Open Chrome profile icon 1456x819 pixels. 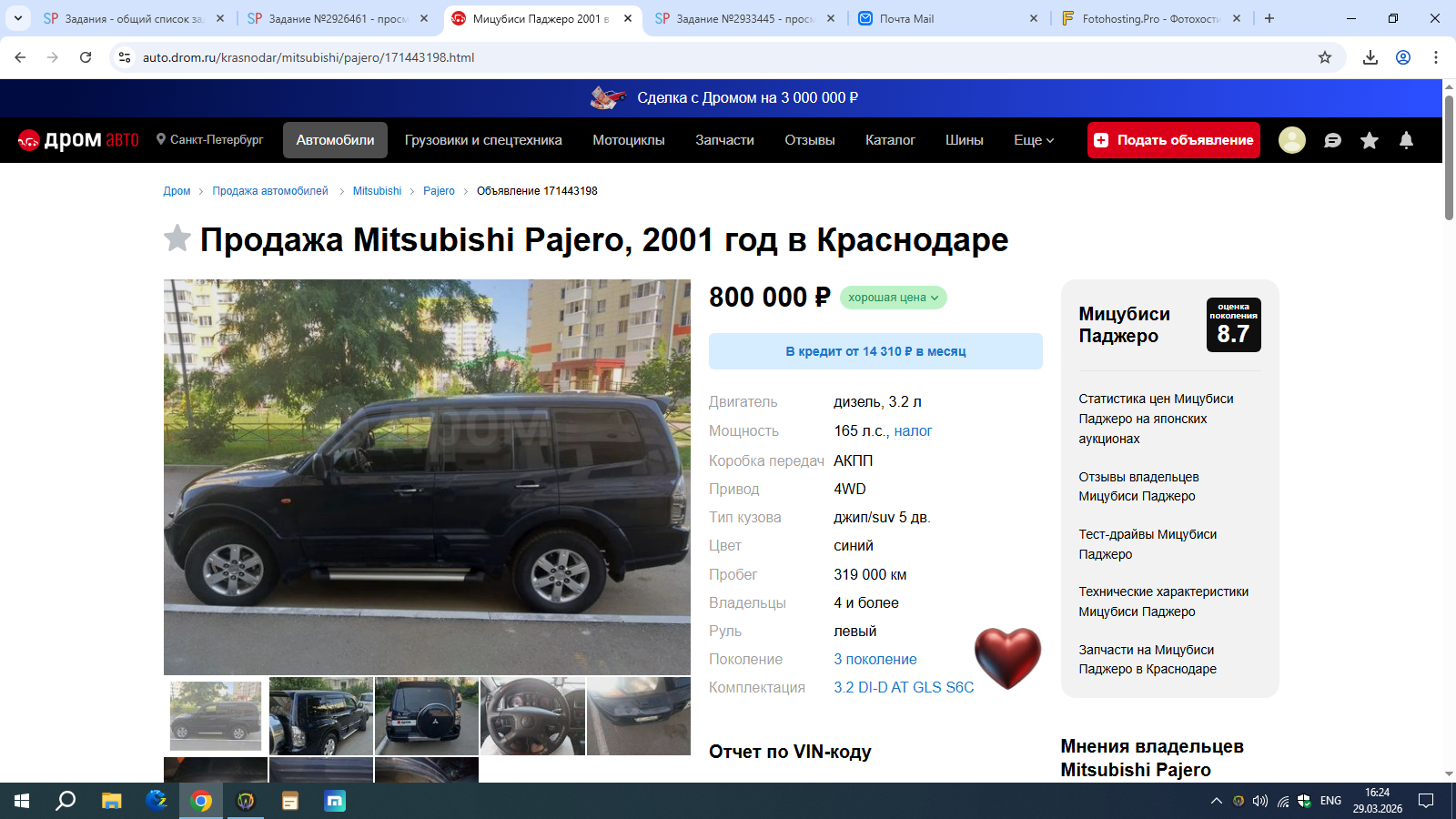coord(1403,57)
